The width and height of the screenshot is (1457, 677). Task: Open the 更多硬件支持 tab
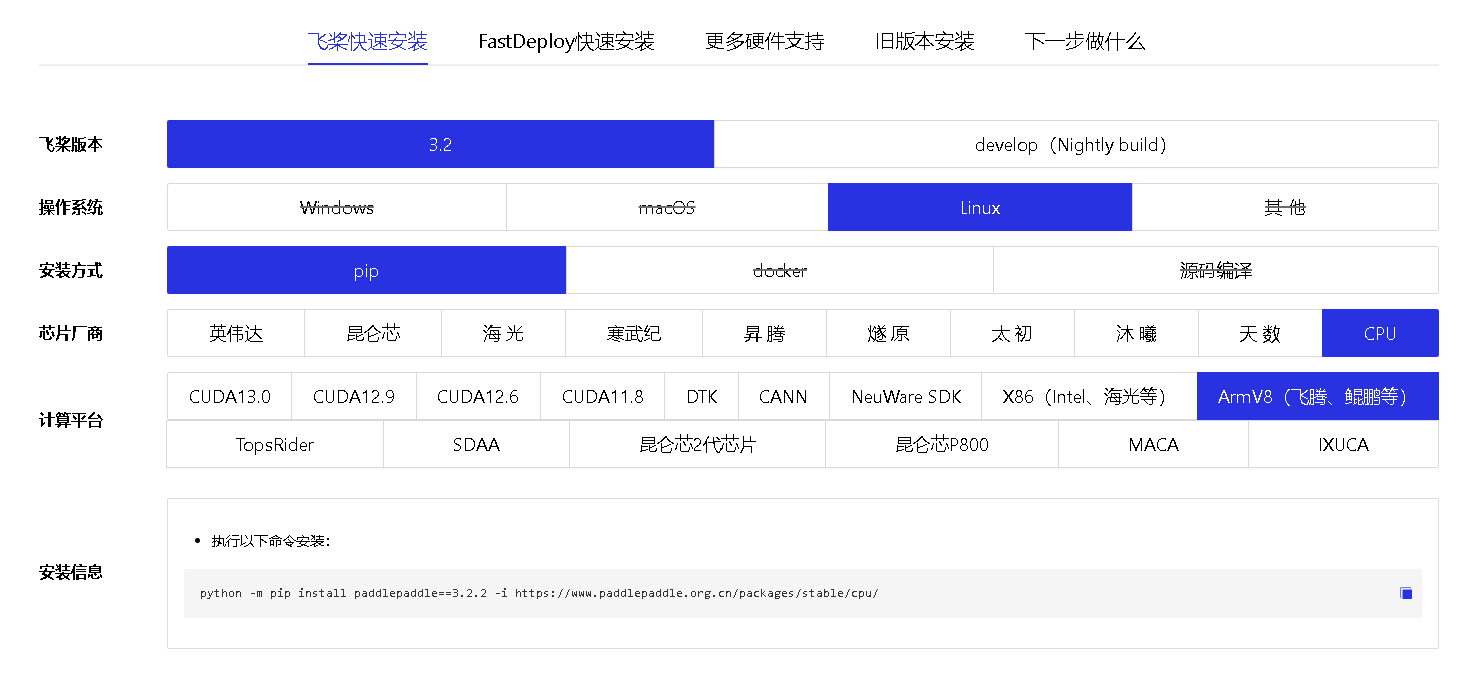pos(764,41)
